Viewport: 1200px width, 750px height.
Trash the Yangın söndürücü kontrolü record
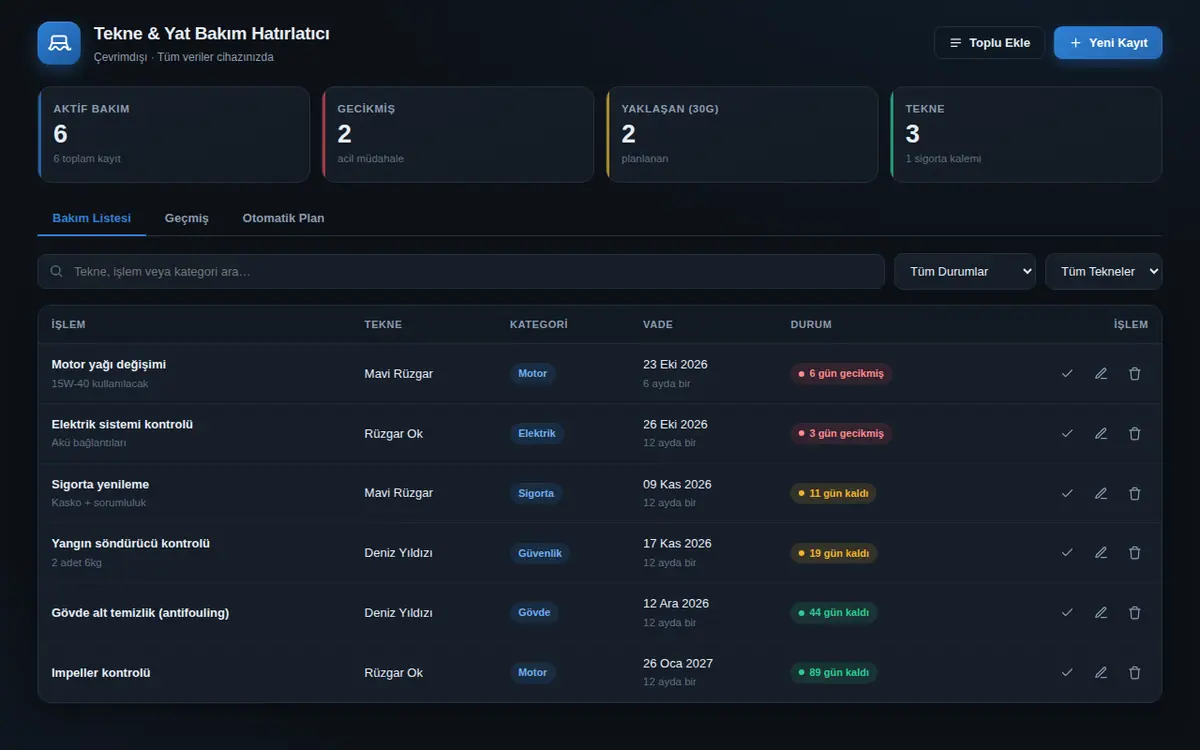pos(1135,553)
